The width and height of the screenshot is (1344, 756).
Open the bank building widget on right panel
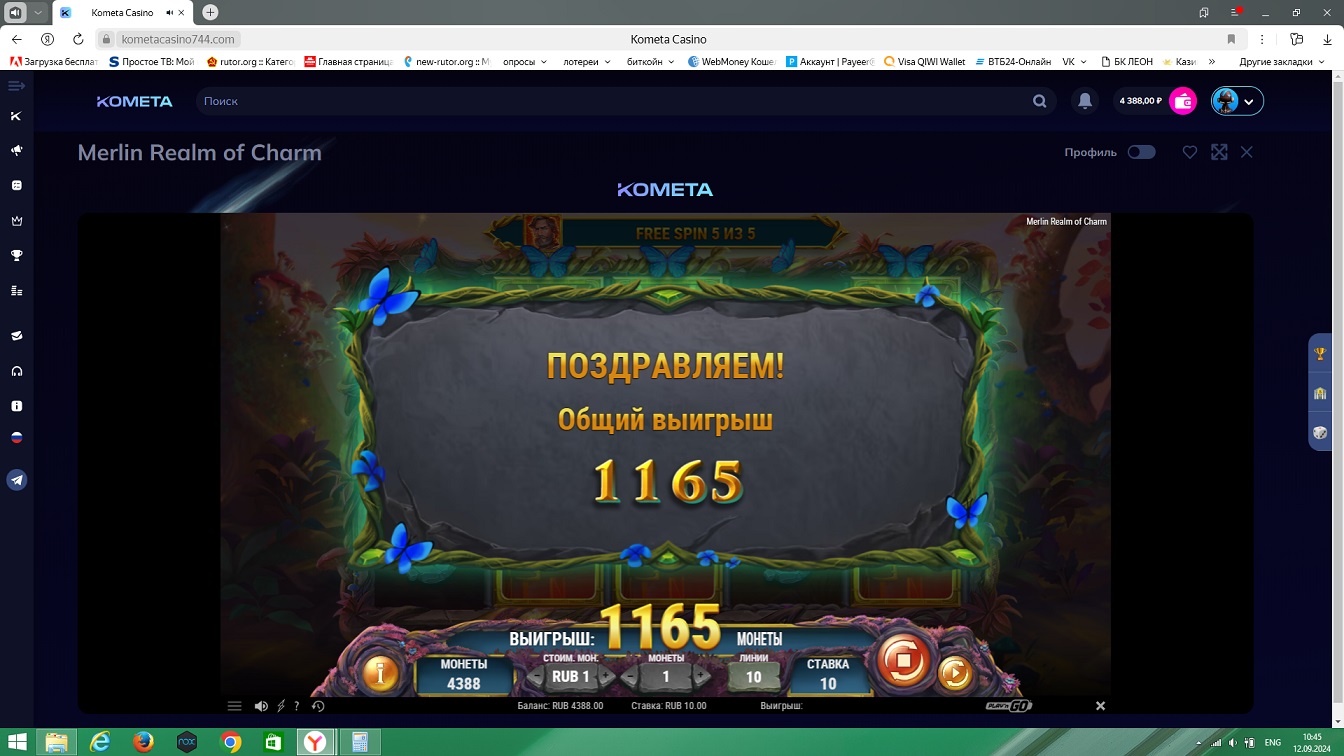pos(1320,393)
